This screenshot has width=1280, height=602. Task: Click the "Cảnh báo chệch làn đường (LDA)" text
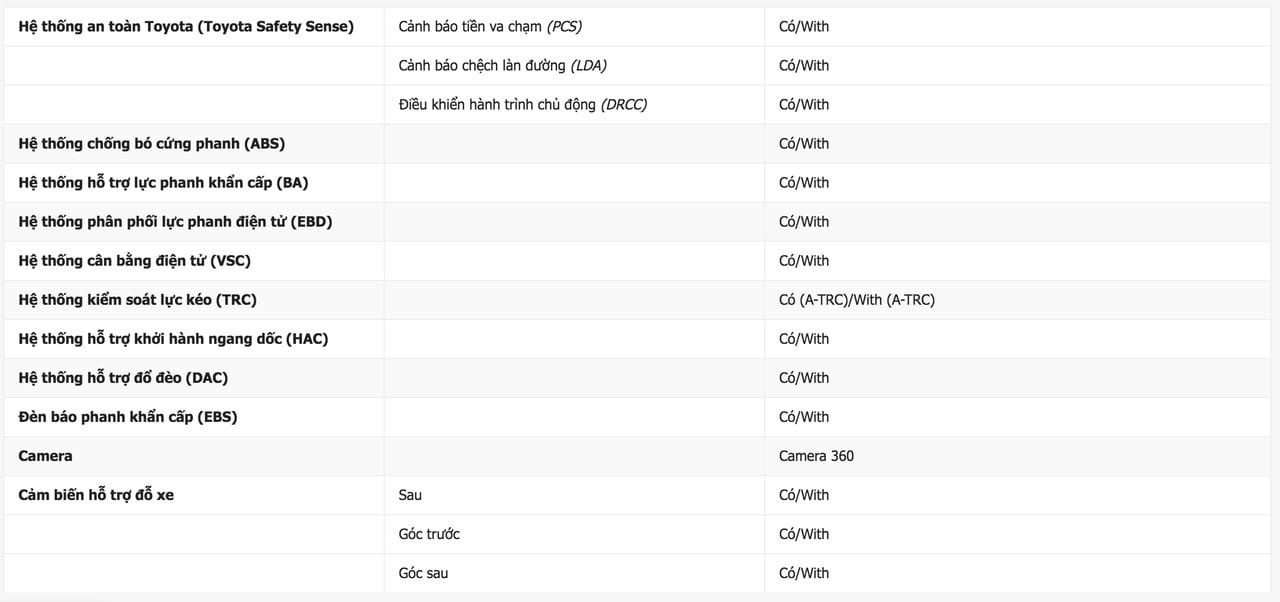[x=502, y=66]
